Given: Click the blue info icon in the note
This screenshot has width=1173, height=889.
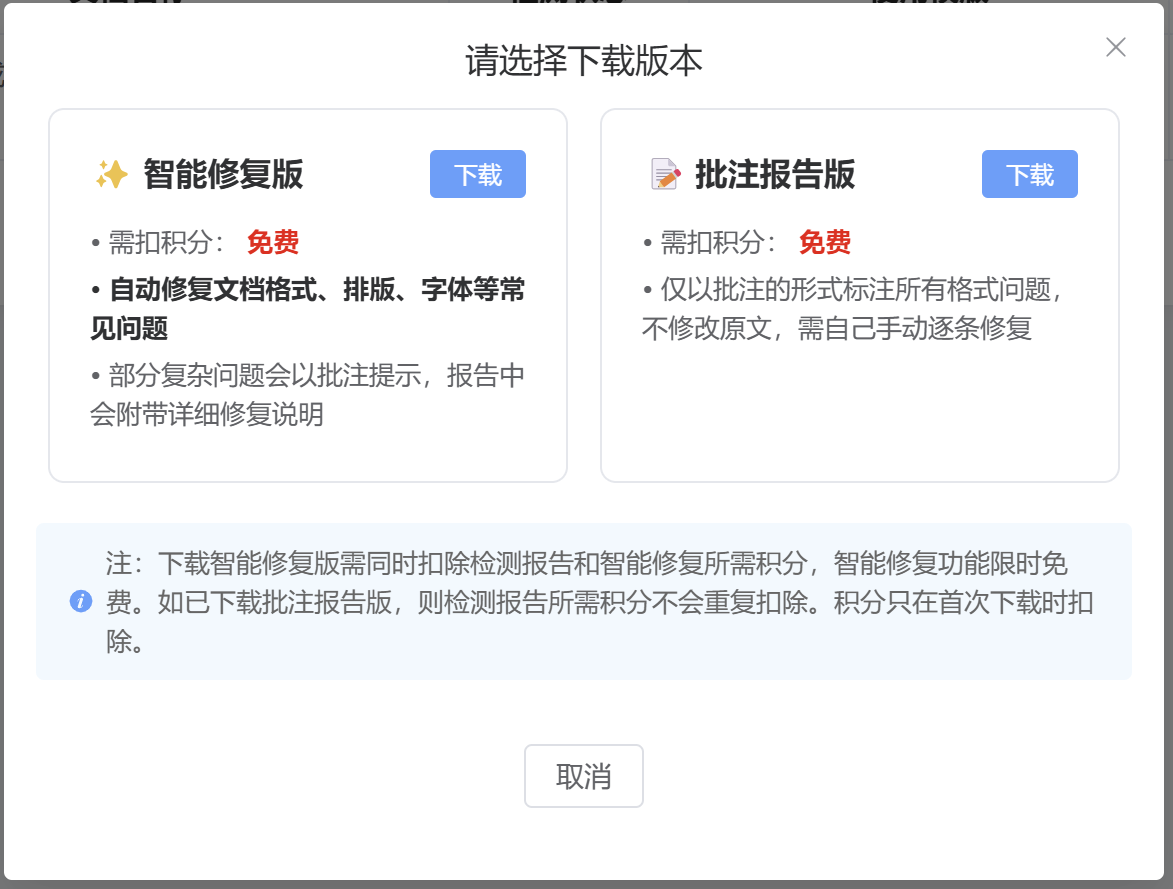Looking at the screenshot, I should tap(81, 601).
